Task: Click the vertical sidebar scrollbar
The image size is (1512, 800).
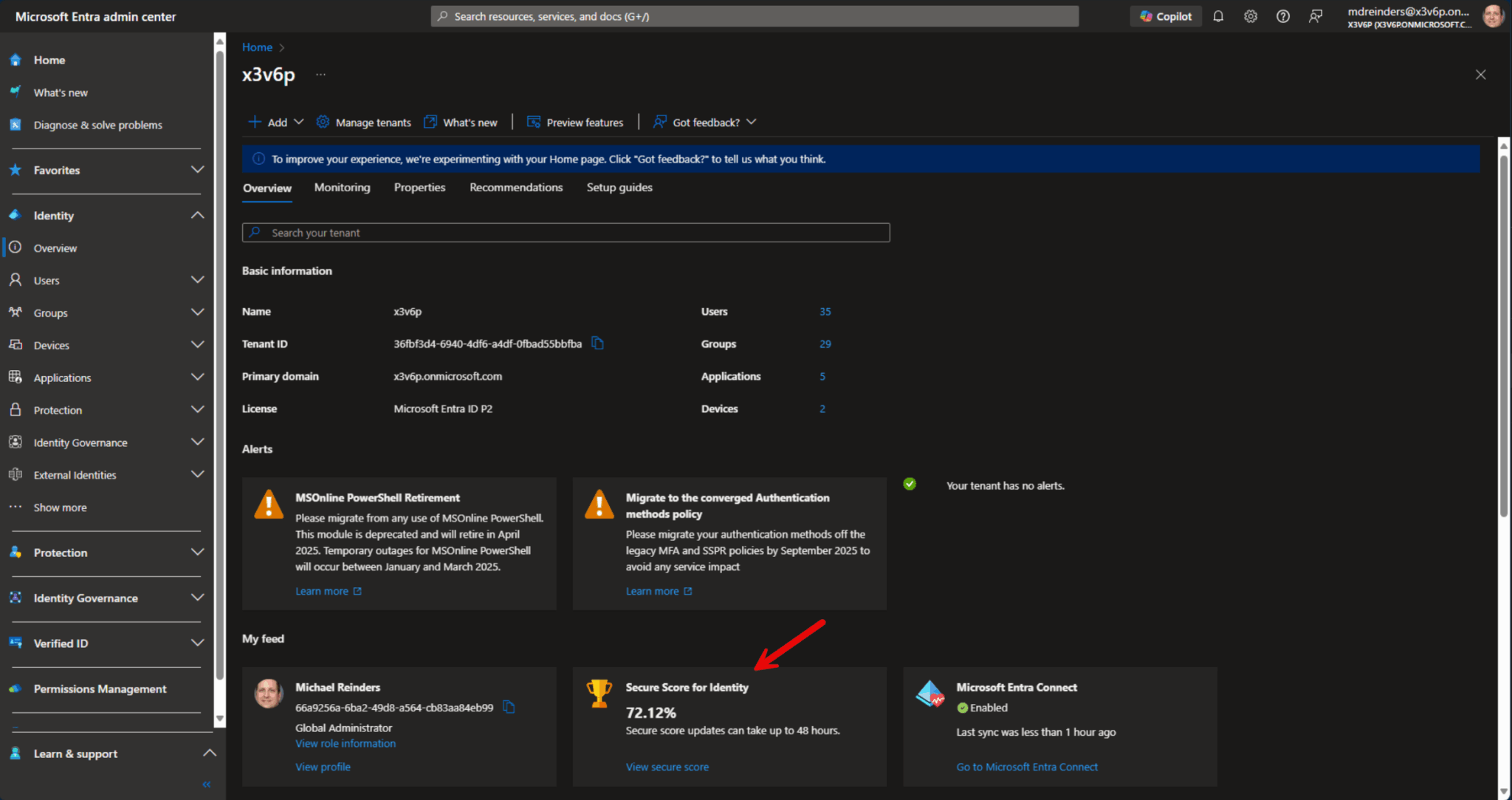Action: [x=219, y=369]
